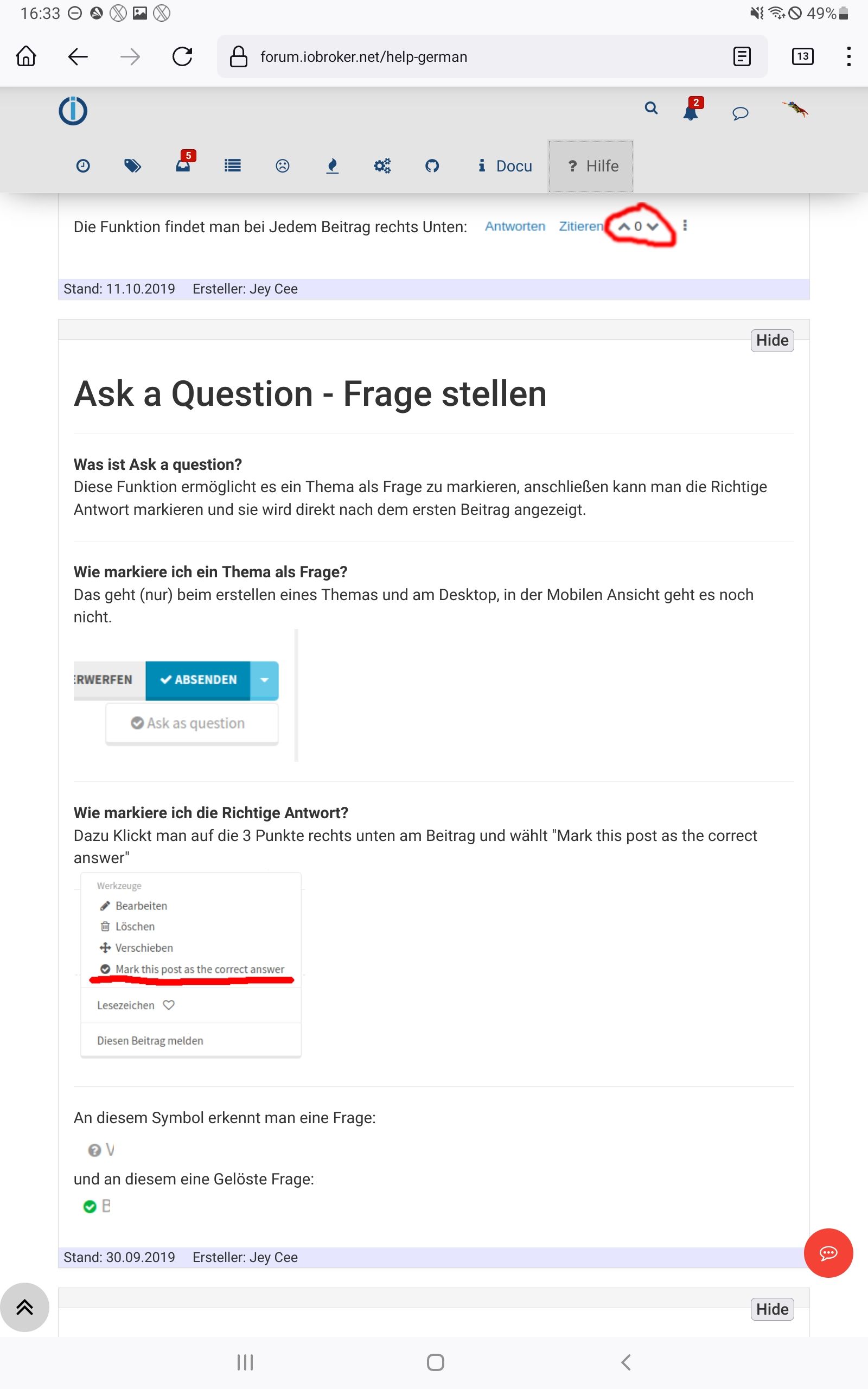This screenshot has height=1389, width=868.
Task: Open the recent topics clock icon
Action: click(83, 166)
